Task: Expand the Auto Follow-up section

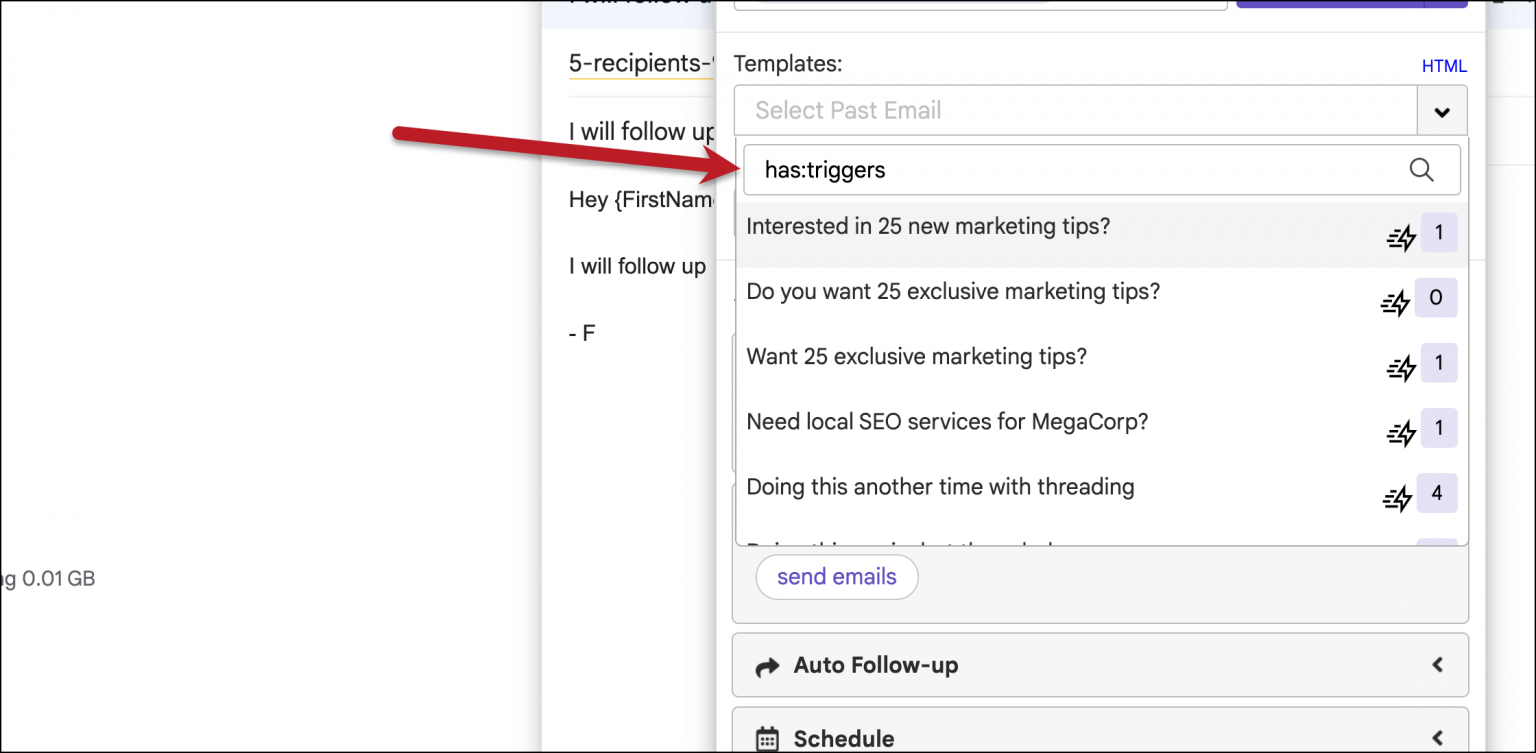Action: coord(1438,664)
